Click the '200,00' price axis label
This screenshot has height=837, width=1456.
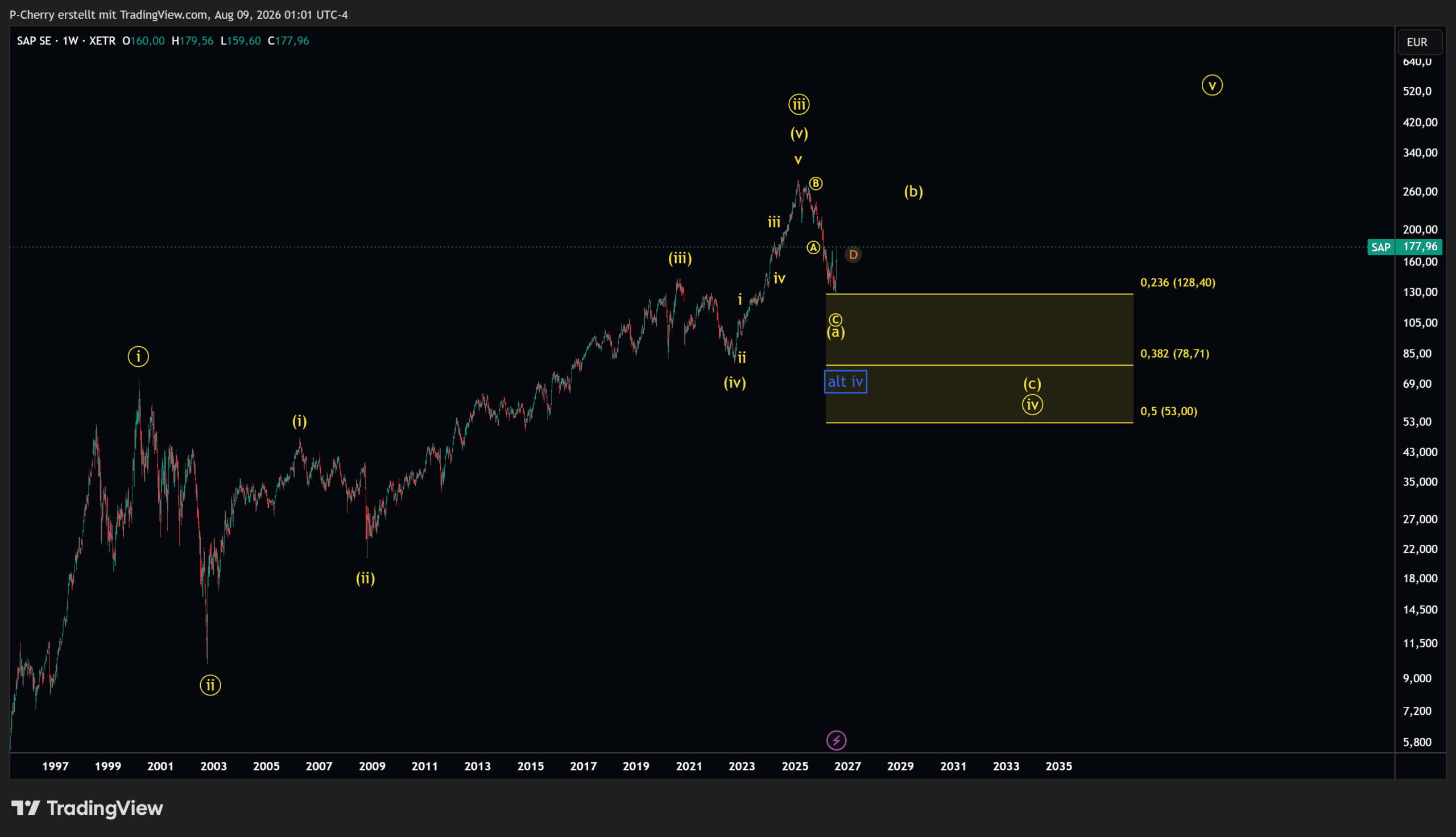[1420, 229]
